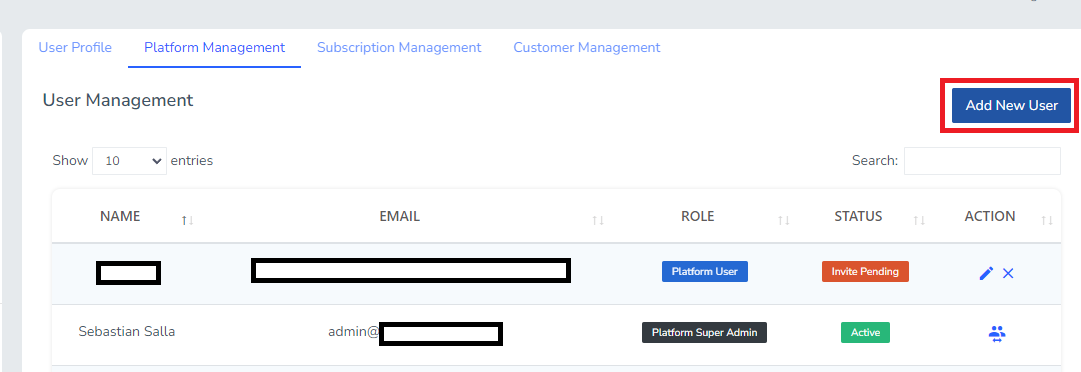Viewport: 1081px width, 372px height.
Task: Click the Platform Super Admin role badge
Action: 705,332
